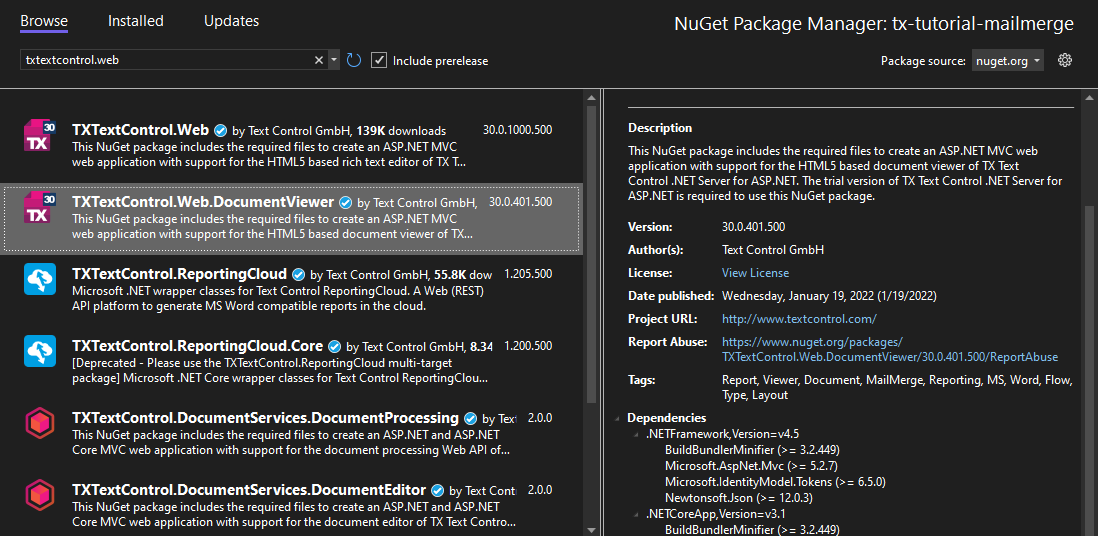This screenshot has height=536, width=1098.
Task: Click verified badge beside DocumentServices.DocumentProcessing
Action: point(471,418)
